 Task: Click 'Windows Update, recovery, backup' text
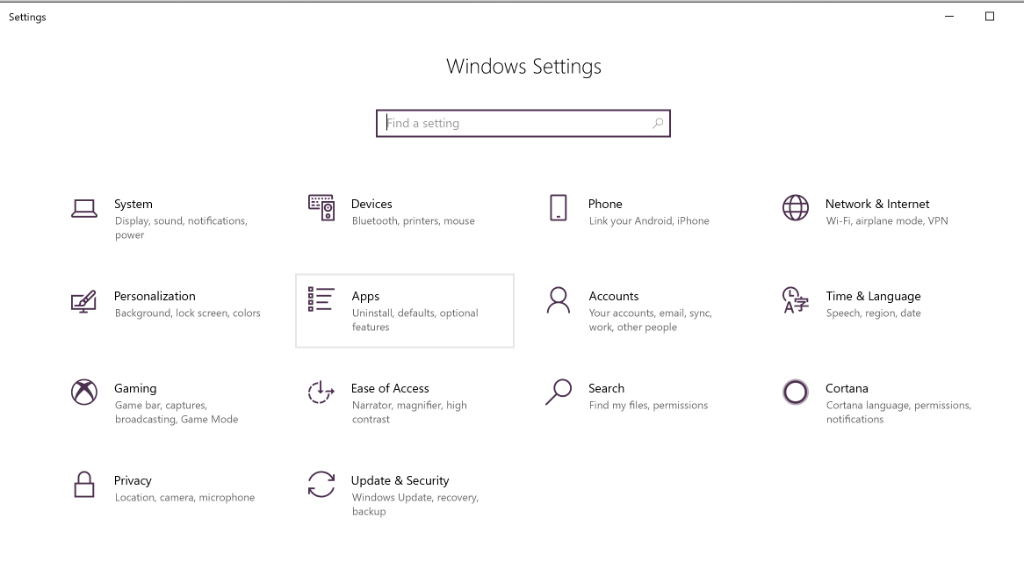(415, 504)
